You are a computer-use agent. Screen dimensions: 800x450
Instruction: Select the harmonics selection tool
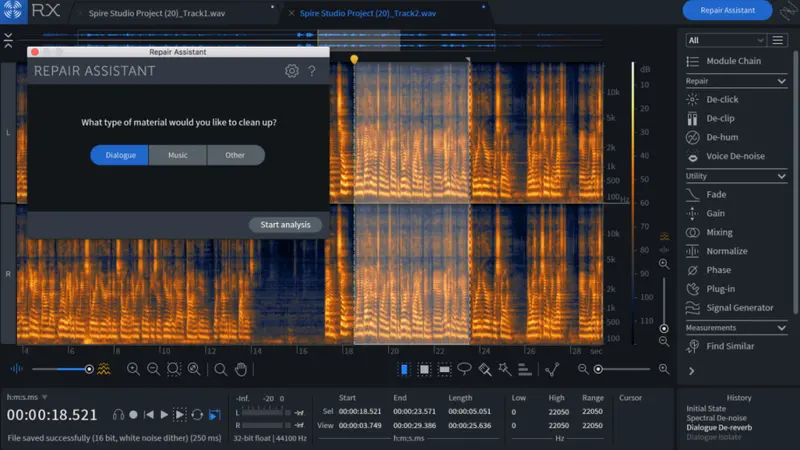524,369
